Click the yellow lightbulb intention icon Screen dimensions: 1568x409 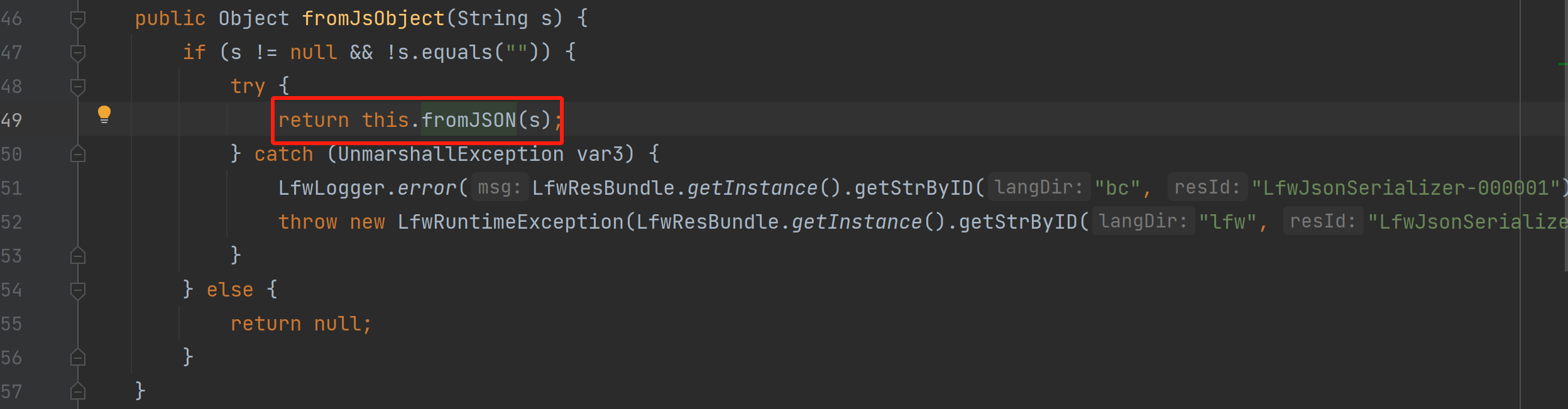(x=104, y=114)
